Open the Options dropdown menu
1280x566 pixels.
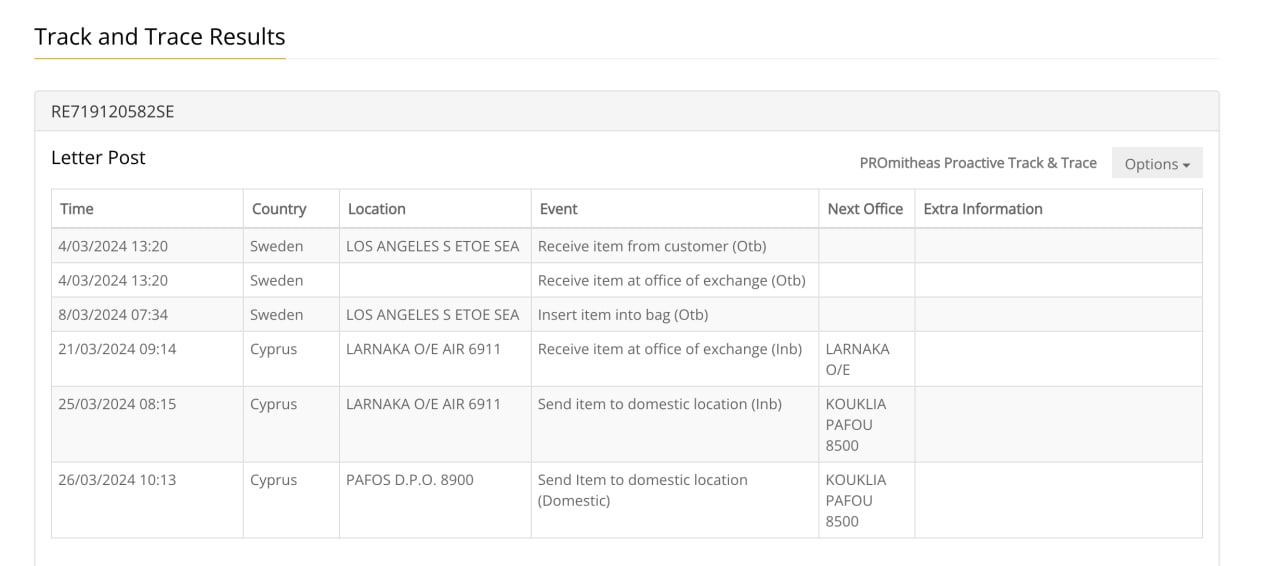click(x=1157, y=163)
